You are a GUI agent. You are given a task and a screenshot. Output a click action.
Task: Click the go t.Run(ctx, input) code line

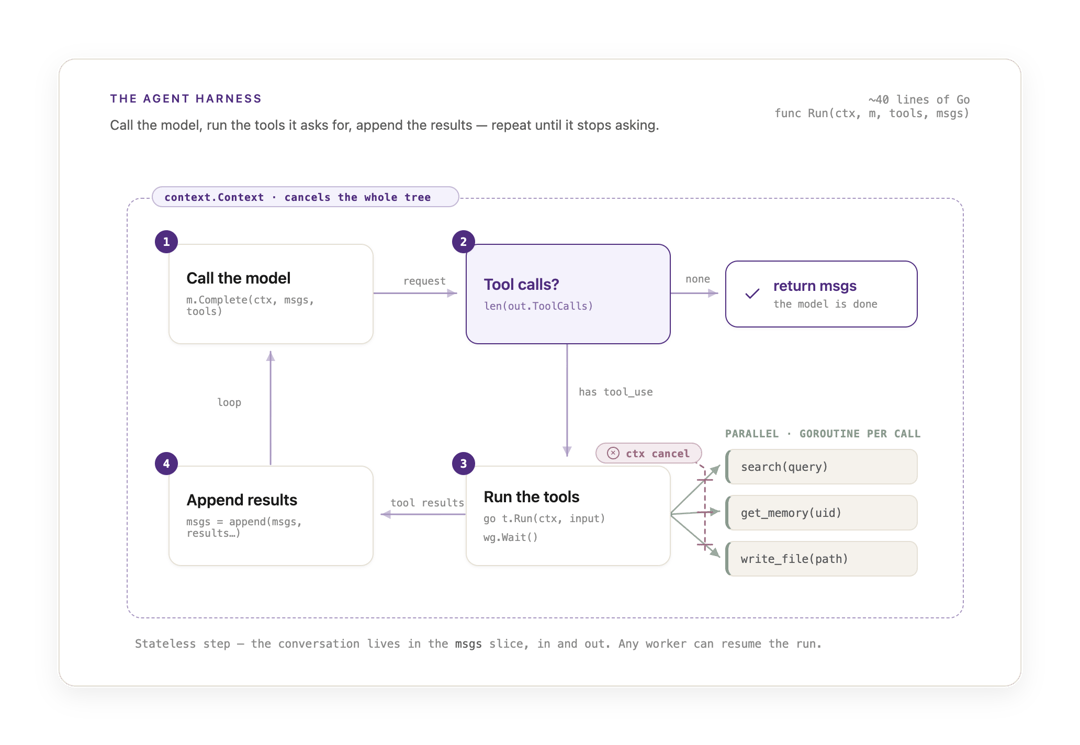(x=544, y=518)
